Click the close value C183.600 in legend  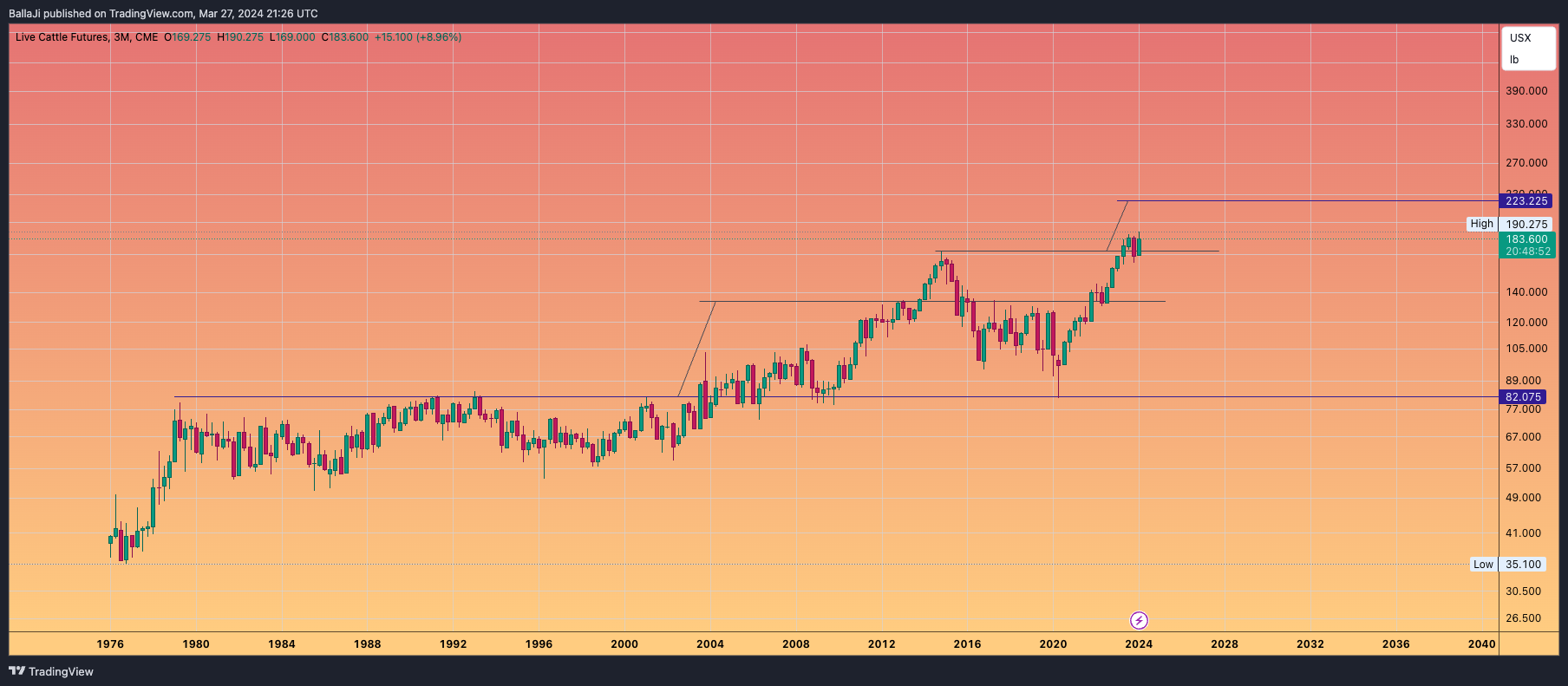pos(345,37)
